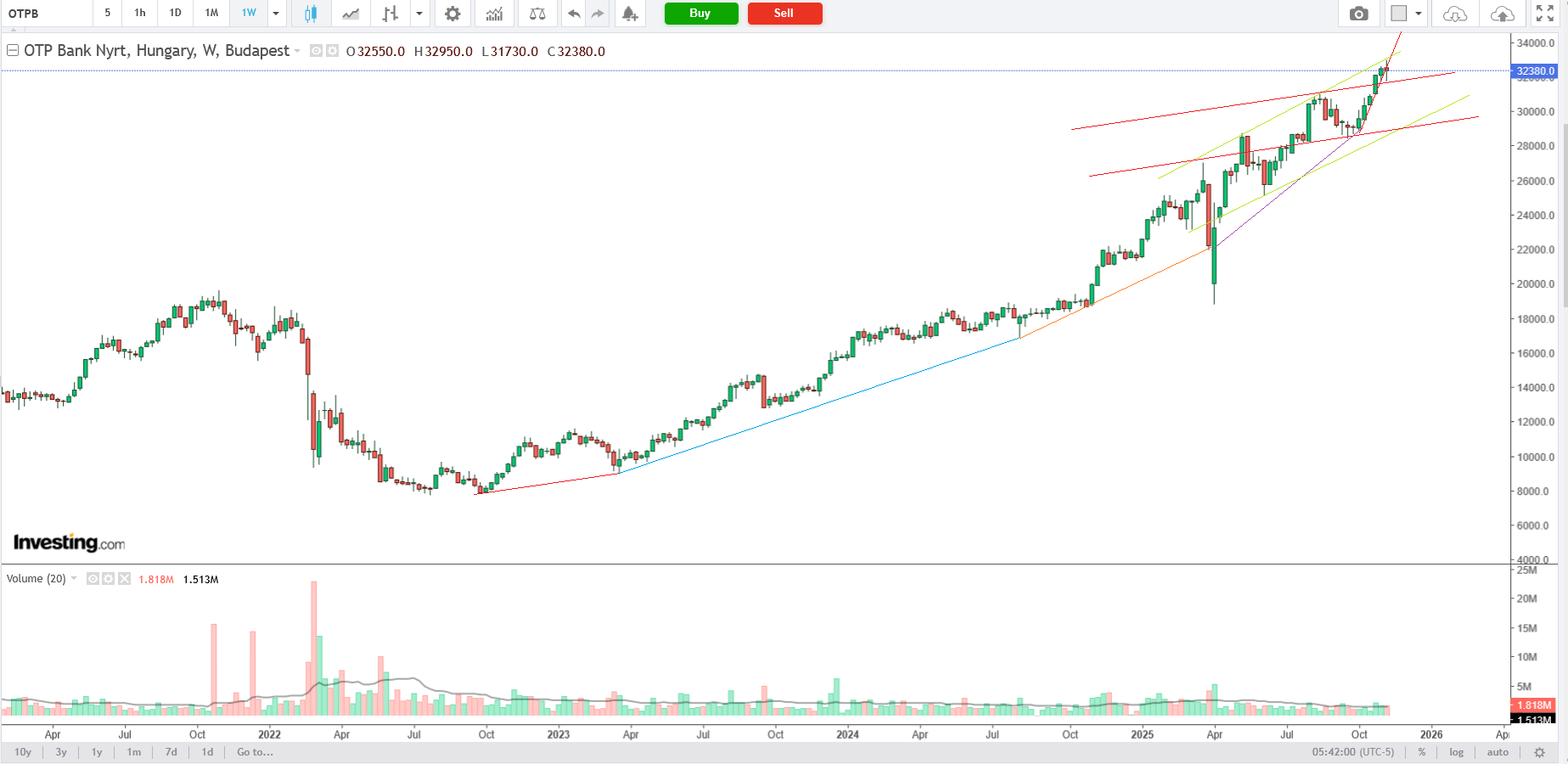Switch to the area chart style icon
The width and height of the screenshot is (1568, 764).
[350, 14]
